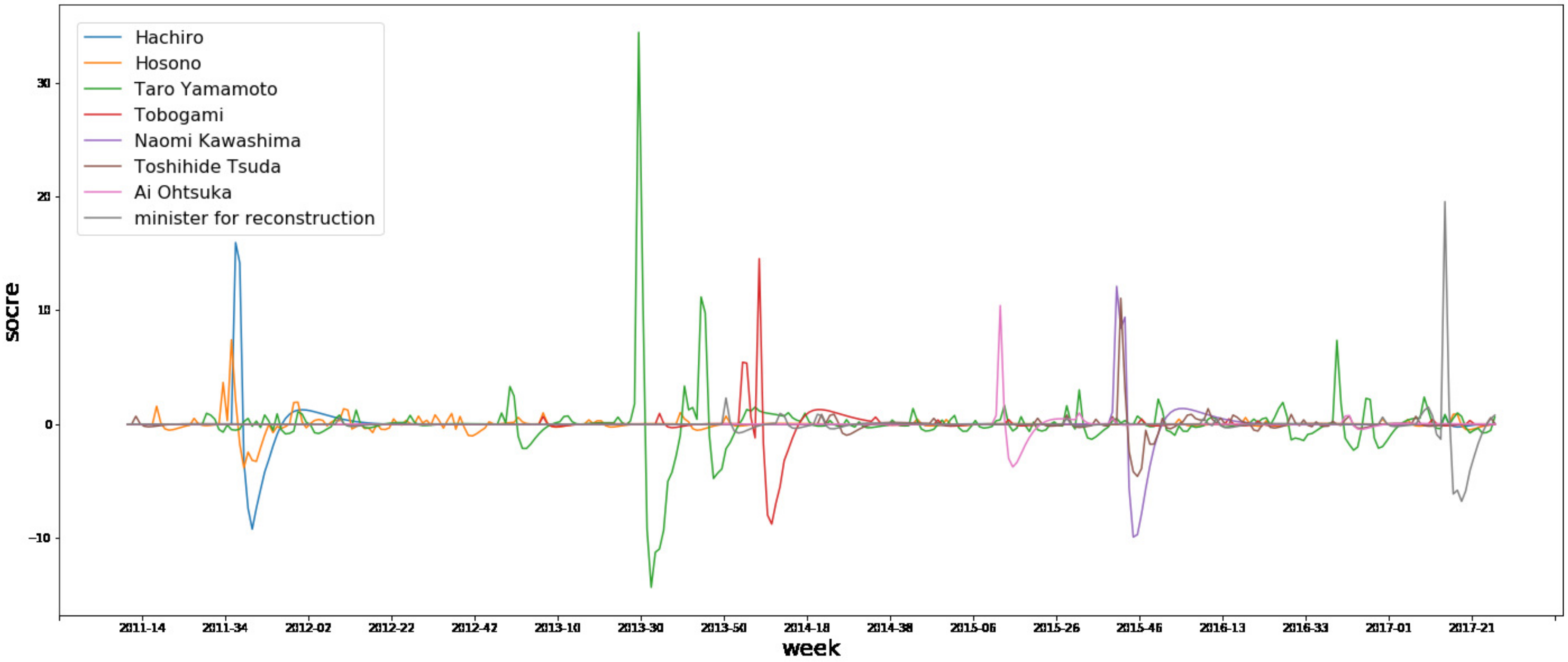Click the Toshihide Tsuda legend label
The height and width of the screenshot is (662, 1568).
tap(207, 167)
